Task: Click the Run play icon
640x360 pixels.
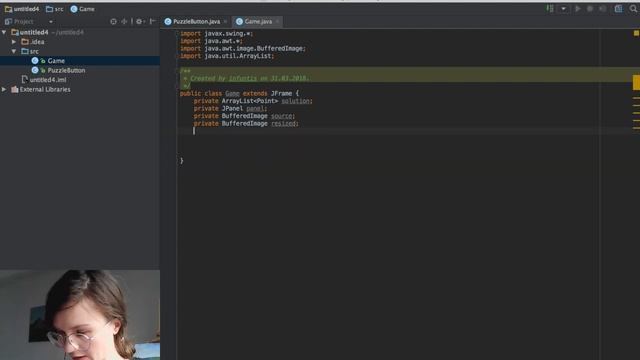Action: 578,9
